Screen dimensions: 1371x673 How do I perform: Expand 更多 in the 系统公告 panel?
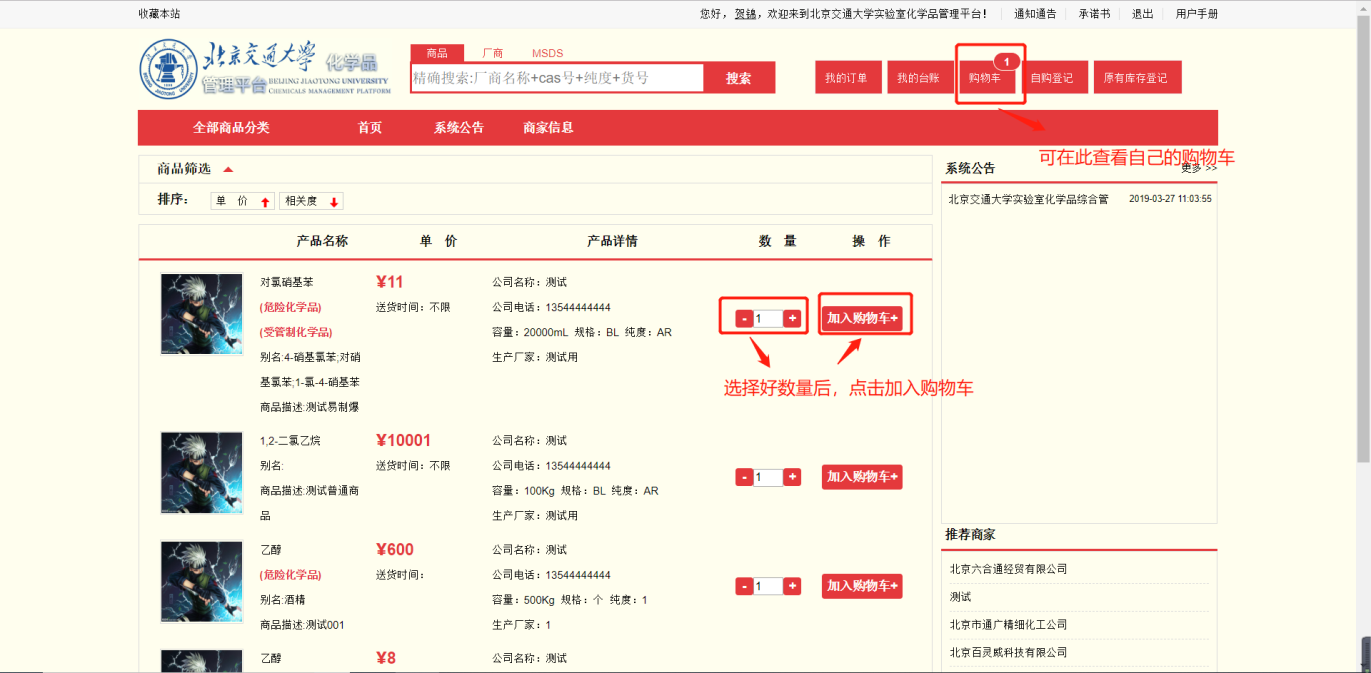[1198, 168]
